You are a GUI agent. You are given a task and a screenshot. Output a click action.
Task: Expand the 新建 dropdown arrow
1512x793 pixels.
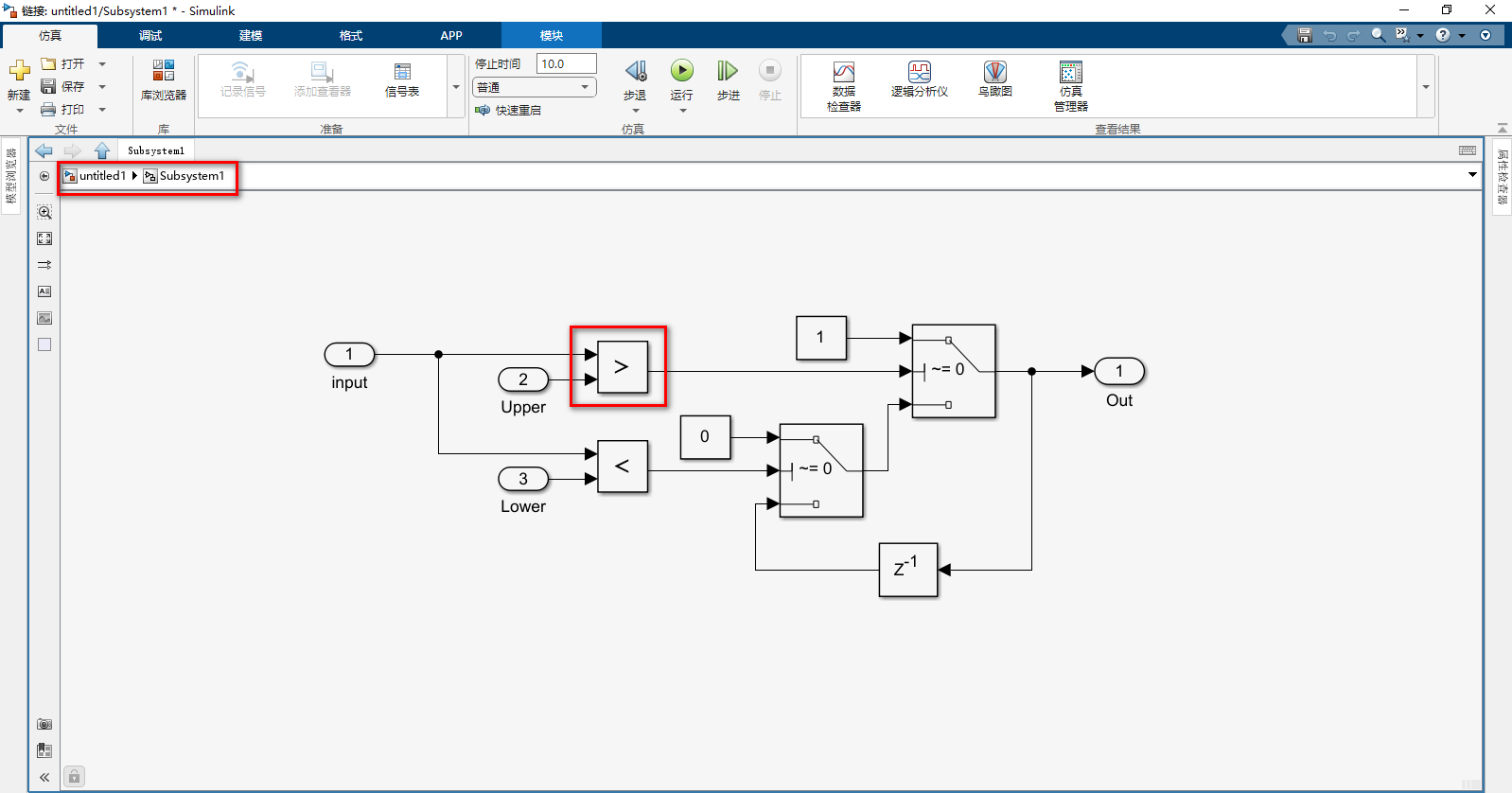20,111
